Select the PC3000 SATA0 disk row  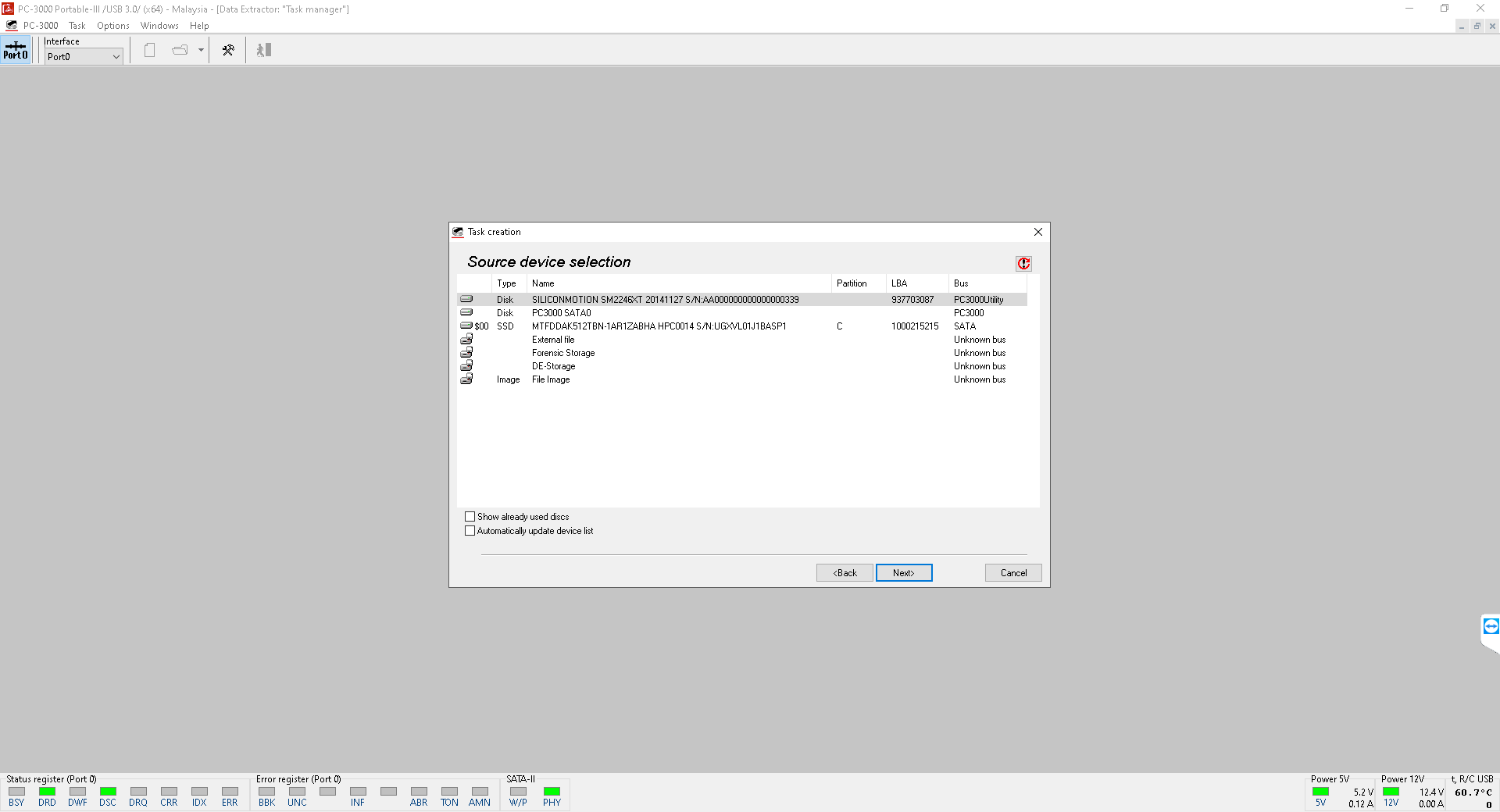click(561, 313)
